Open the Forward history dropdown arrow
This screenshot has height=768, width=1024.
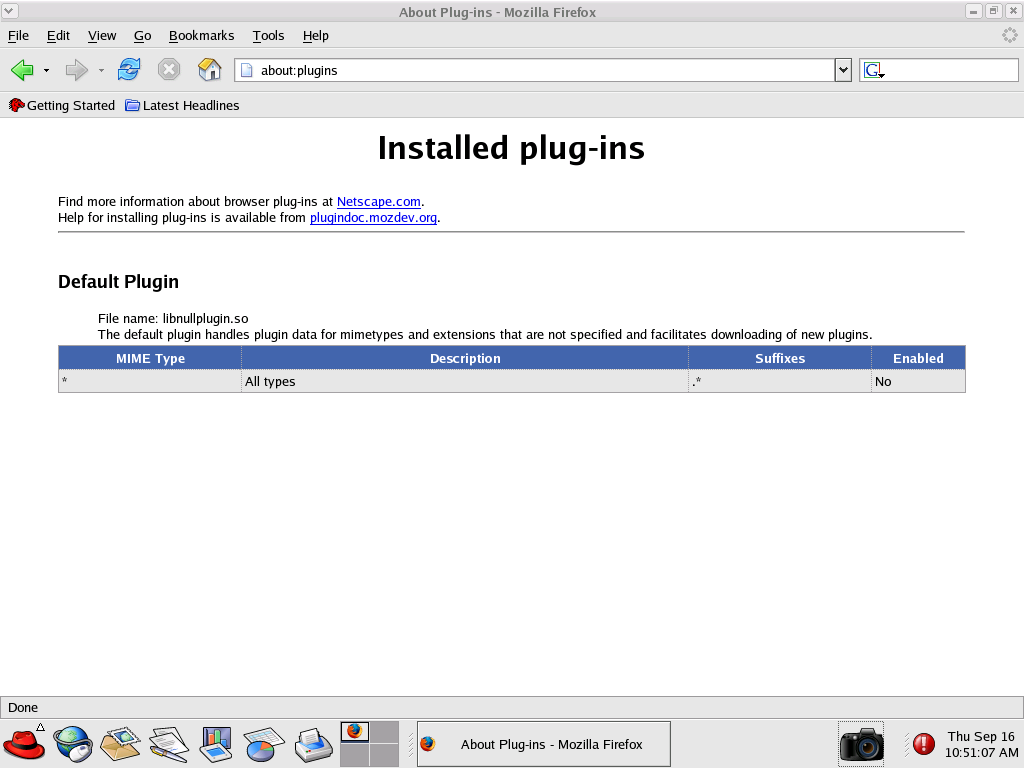click(101, 71)
